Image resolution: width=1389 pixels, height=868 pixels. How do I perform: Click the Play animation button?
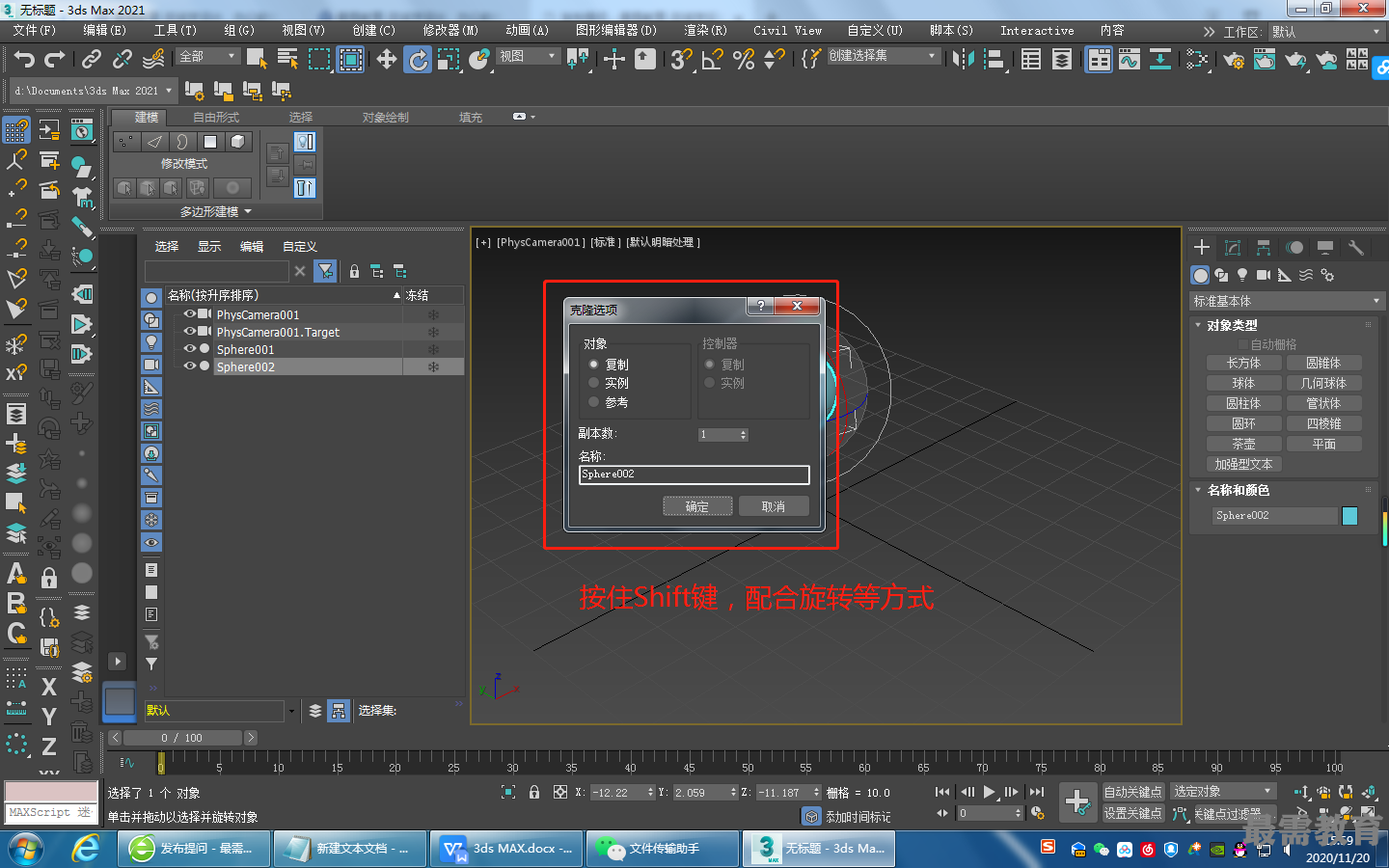[x=989, y=792]
